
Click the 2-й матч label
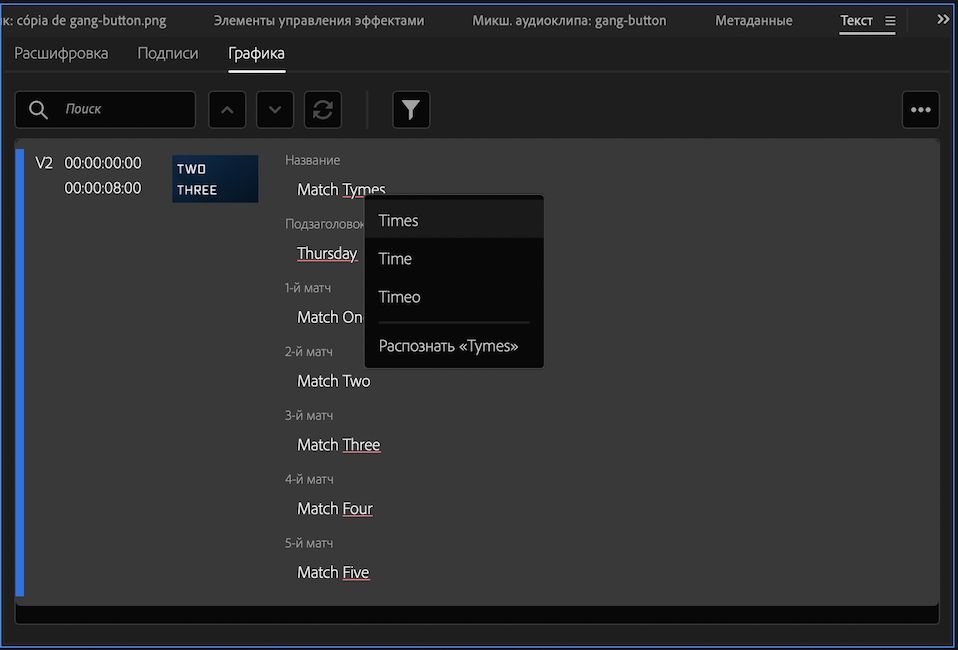click(x=309, y=352)
